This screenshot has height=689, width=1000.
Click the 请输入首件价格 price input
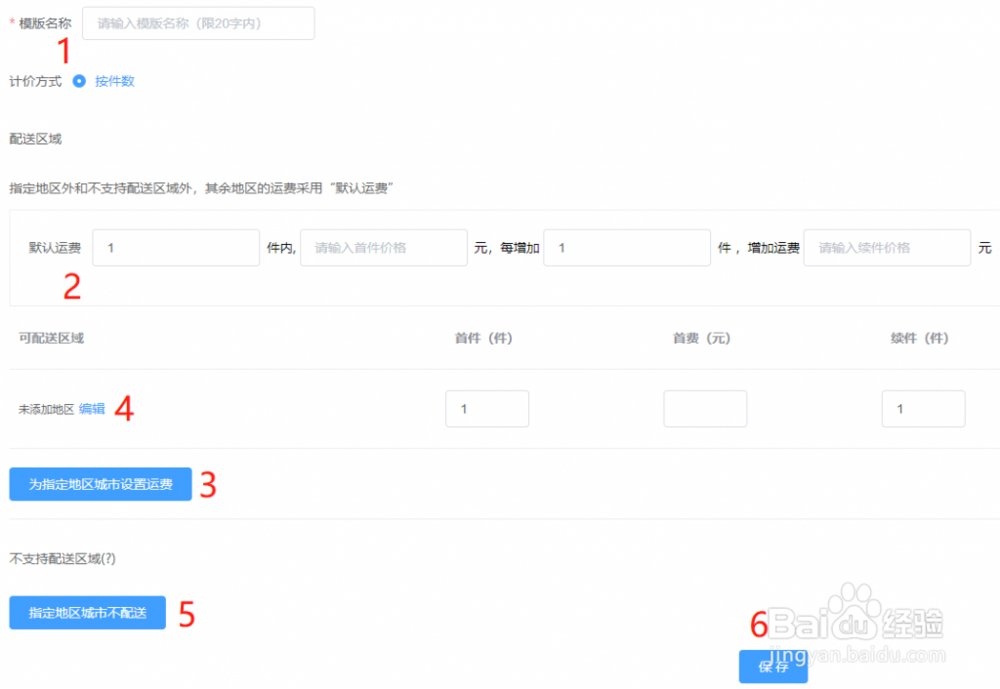point(383,247)
